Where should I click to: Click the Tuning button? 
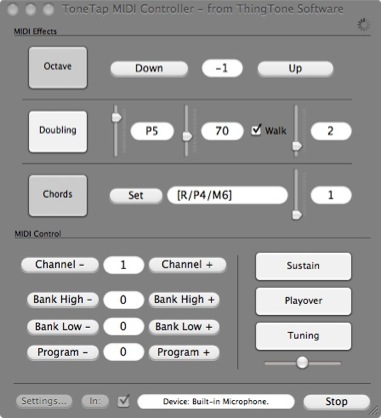(x=303, y=336)
